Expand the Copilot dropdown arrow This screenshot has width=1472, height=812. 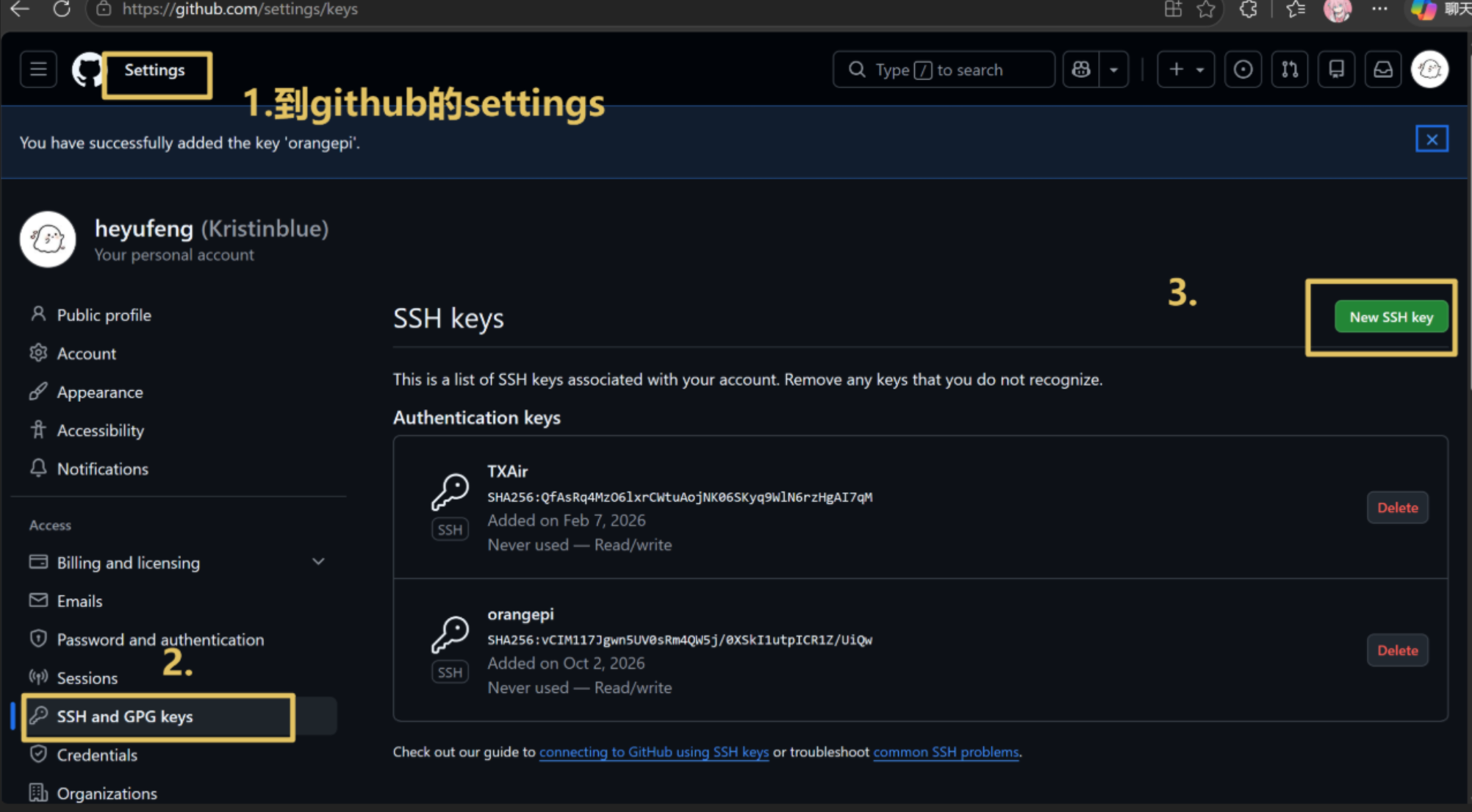point(1114,70)
